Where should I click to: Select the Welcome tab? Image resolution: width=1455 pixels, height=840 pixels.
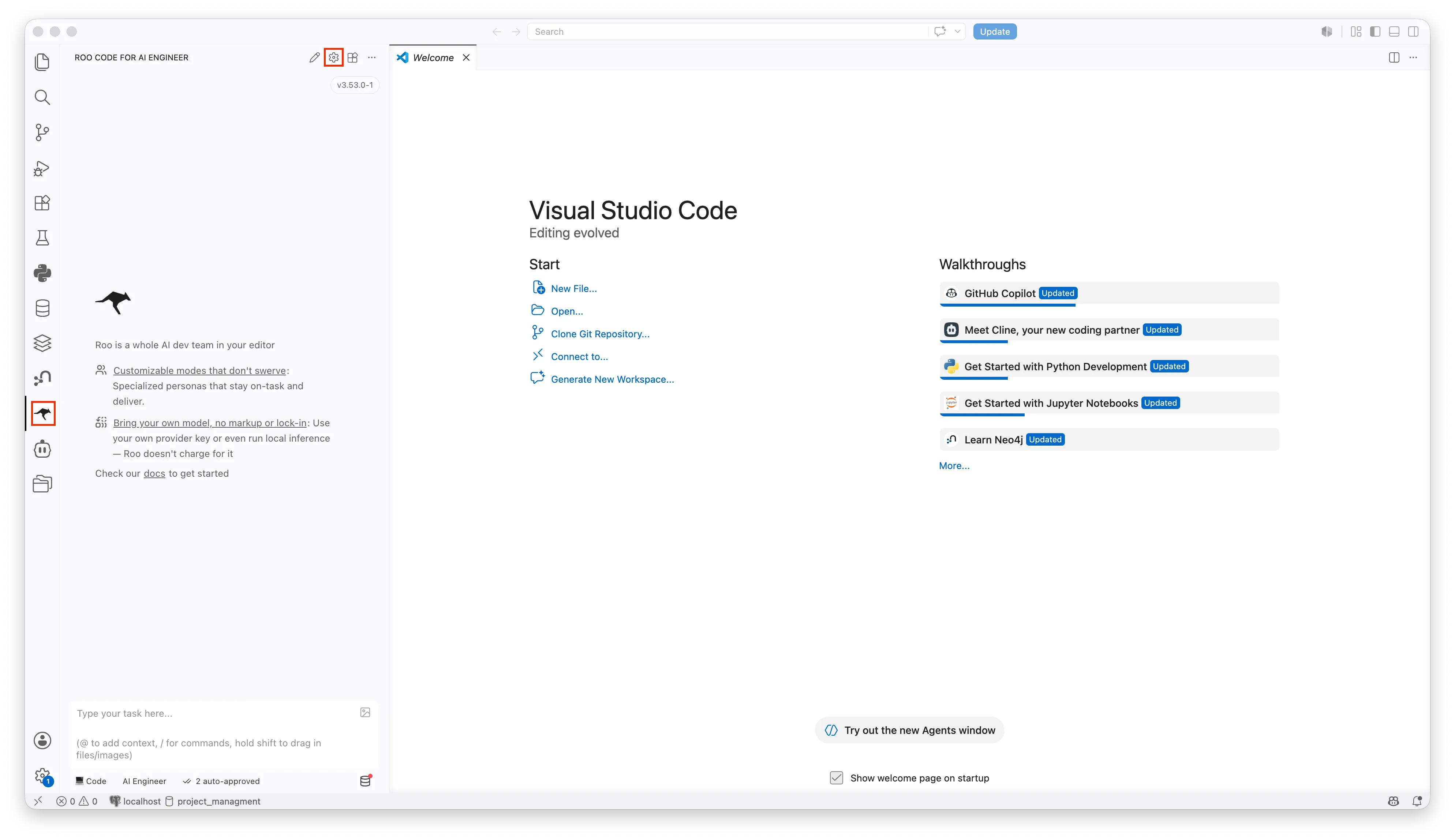pyautogui.click(x=433, y=57)
